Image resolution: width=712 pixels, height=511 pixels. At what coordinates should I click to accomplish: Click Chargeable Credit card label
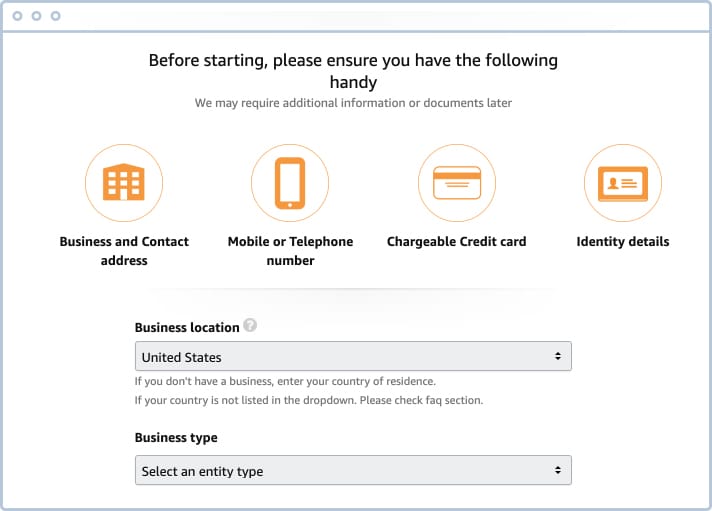coord(456,242)
